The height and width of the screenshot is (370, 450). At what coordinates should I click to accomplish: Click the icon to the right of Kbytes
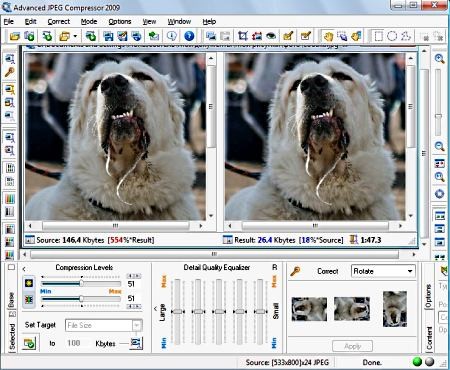pos(136,343)
